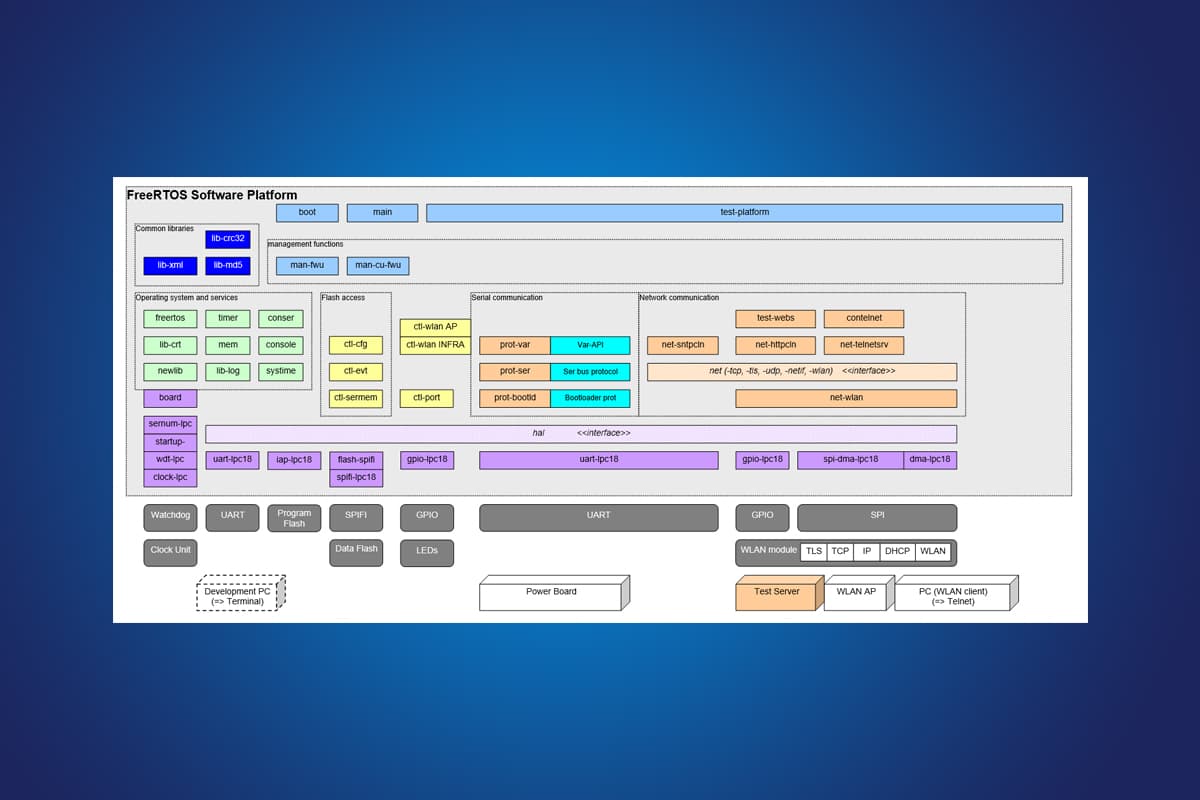The width and height of the screenshot is (1200, 800).
Task: Click the systime block
Action: click(281, 372)
